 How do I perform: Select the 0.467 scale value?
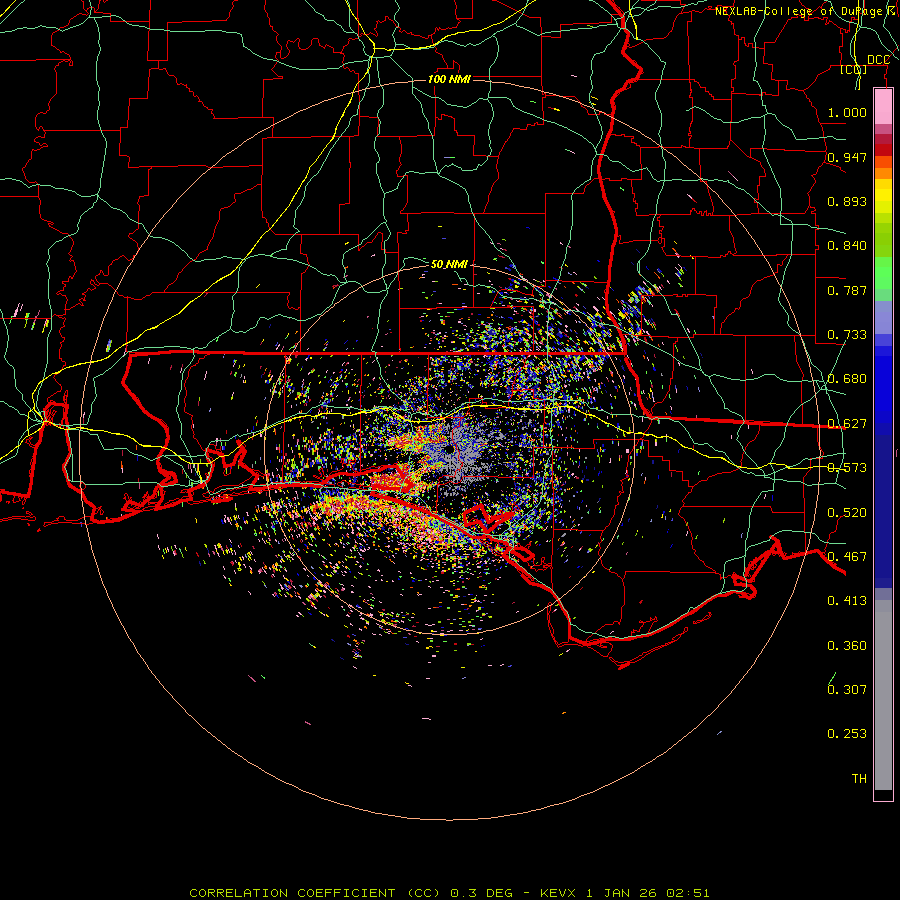point(847,557)
